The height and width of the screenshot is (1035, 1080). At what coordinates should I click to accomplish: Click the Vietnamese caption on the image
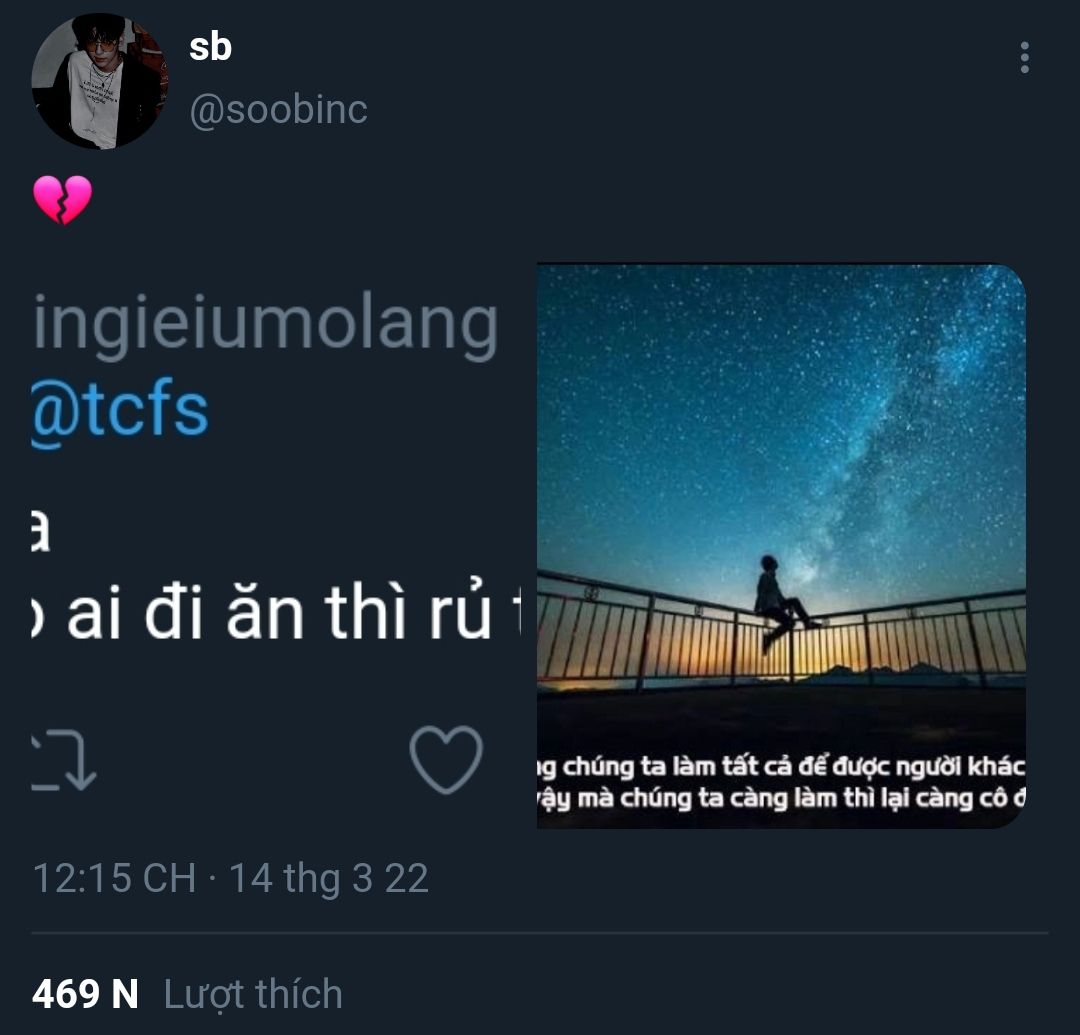781,782
